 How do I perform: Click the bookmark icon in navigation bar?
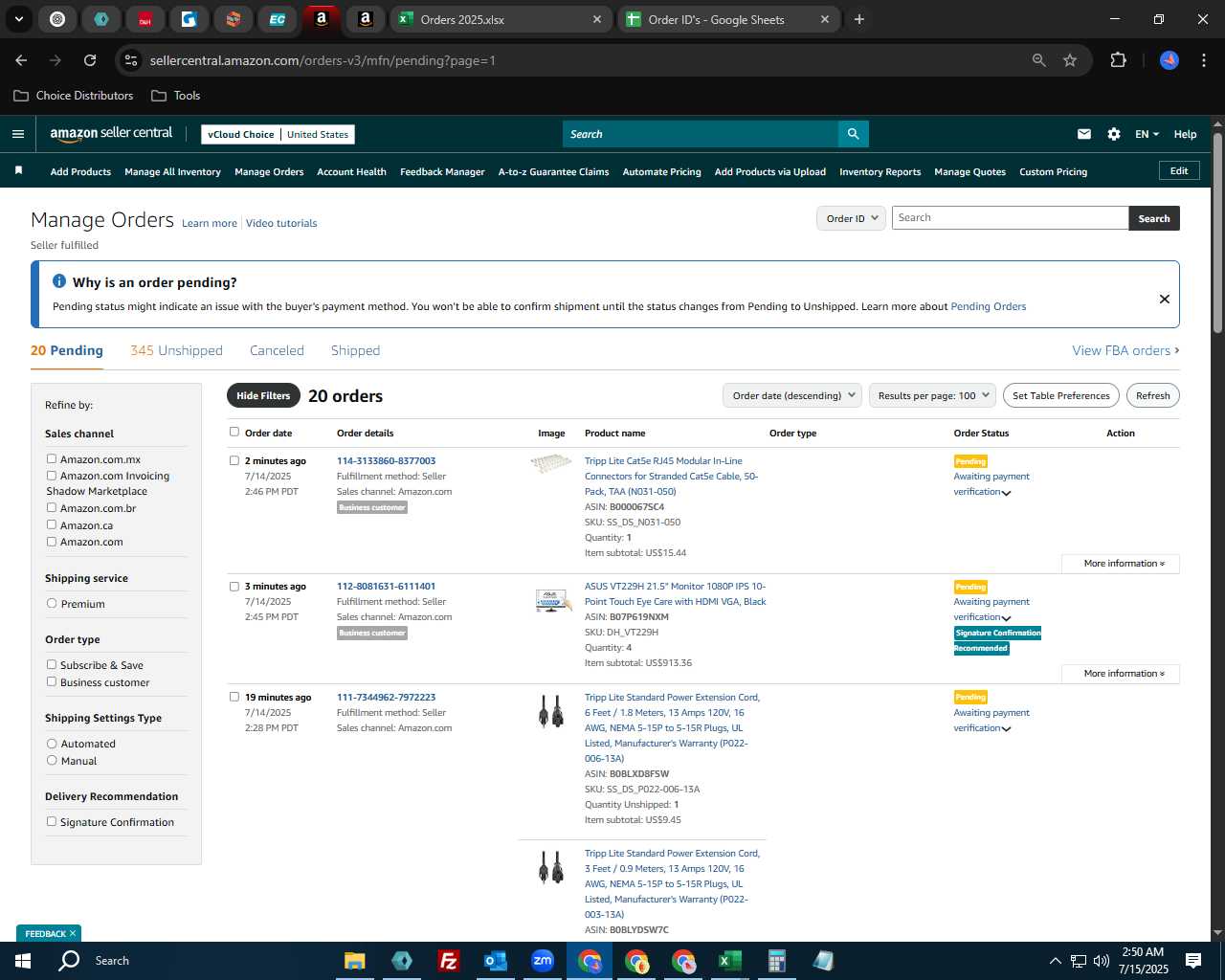18,171
